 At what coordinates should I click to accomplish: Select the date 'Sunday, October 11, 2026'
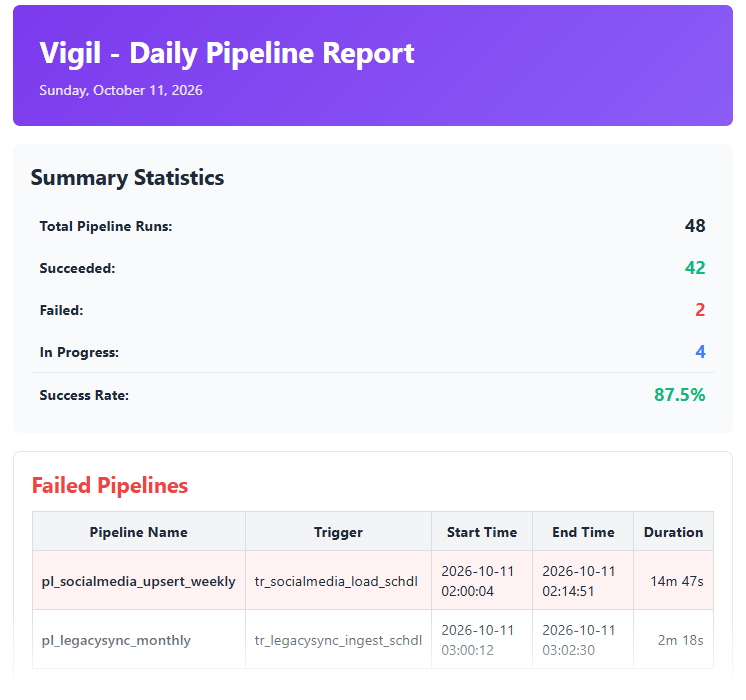tap(121, 90)
